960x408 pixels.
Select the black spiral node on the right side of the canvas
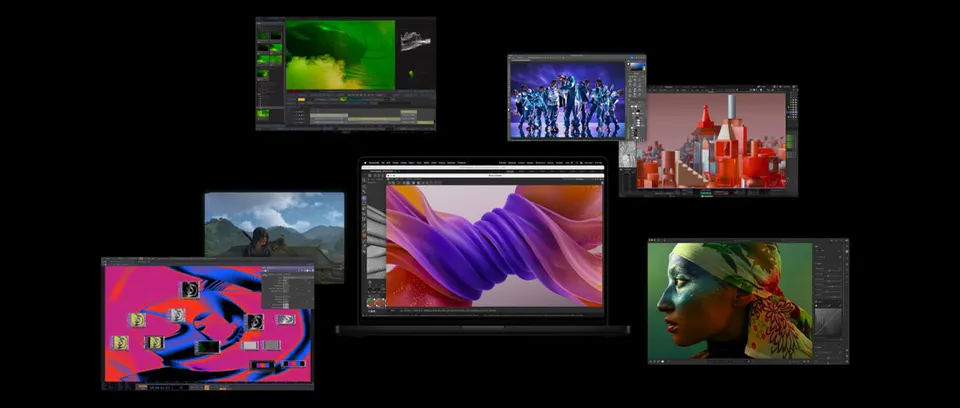pyautogui.click(x=253, y=322)
